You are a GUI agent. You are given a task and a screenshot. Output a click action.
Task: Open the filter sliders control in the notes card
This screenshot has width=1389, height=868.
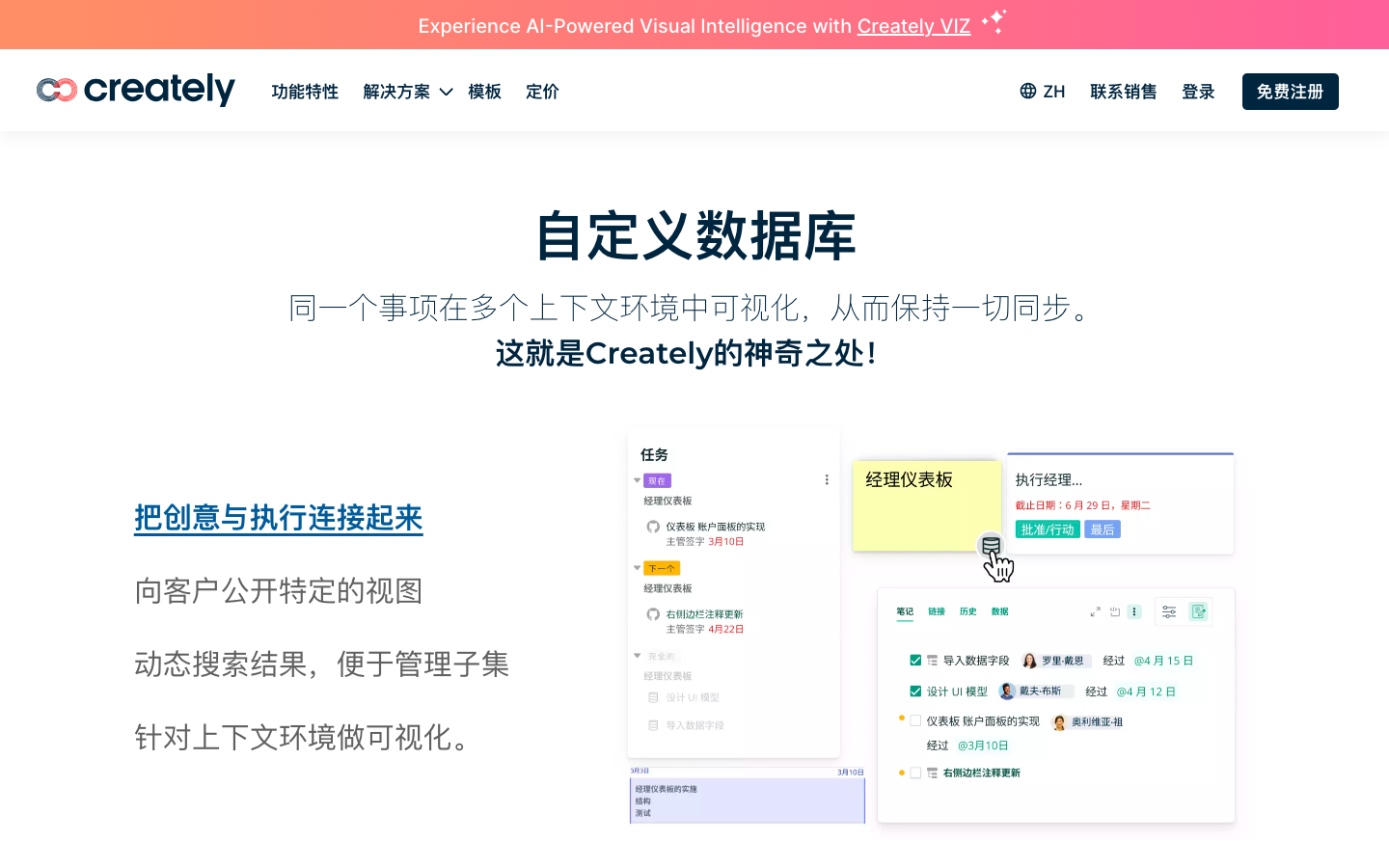click(x=1170, y=611)
